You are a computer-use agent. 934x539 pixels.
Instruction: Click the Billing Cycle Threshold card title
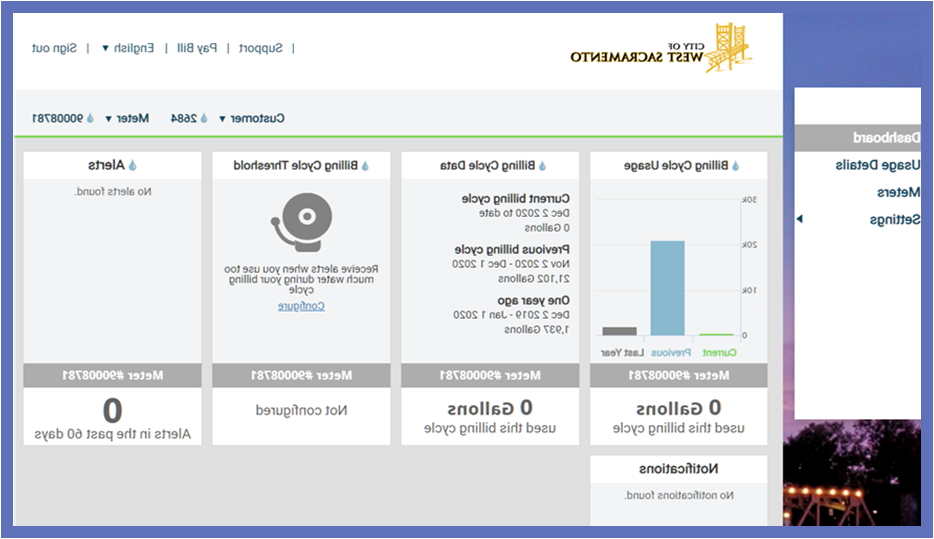(x=296, y=166)
